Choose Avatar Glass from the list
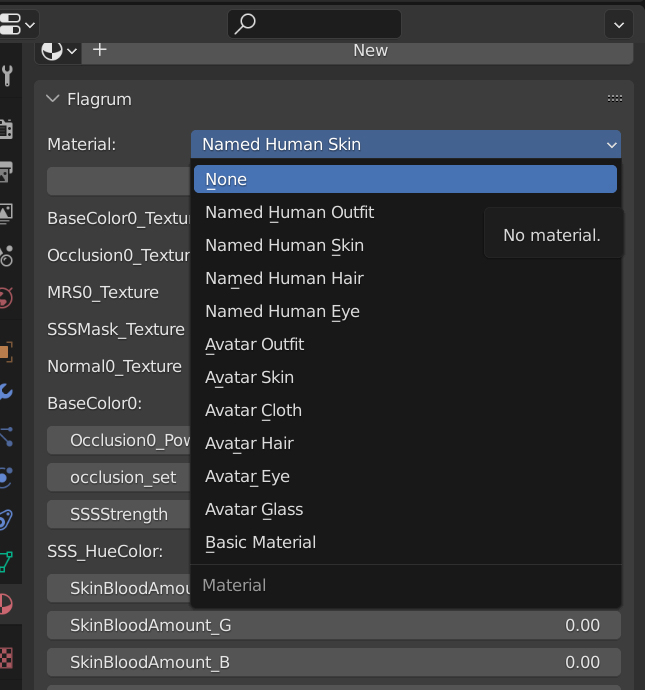 click(x=254, y=509)
